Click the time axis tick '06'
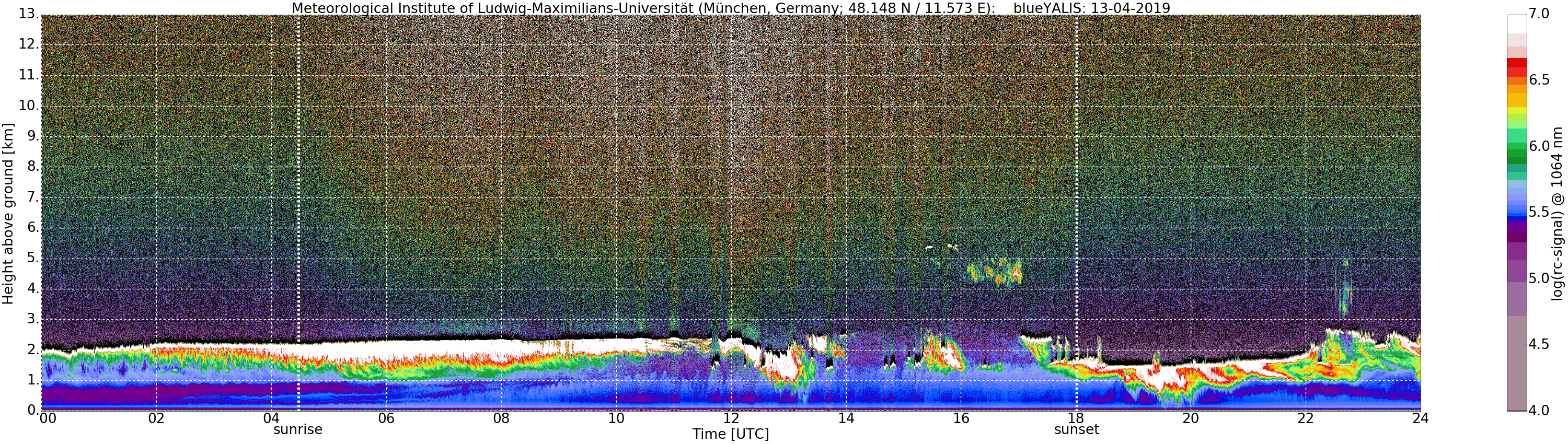Screen dimensions: 1568x444 pos(387,418)
